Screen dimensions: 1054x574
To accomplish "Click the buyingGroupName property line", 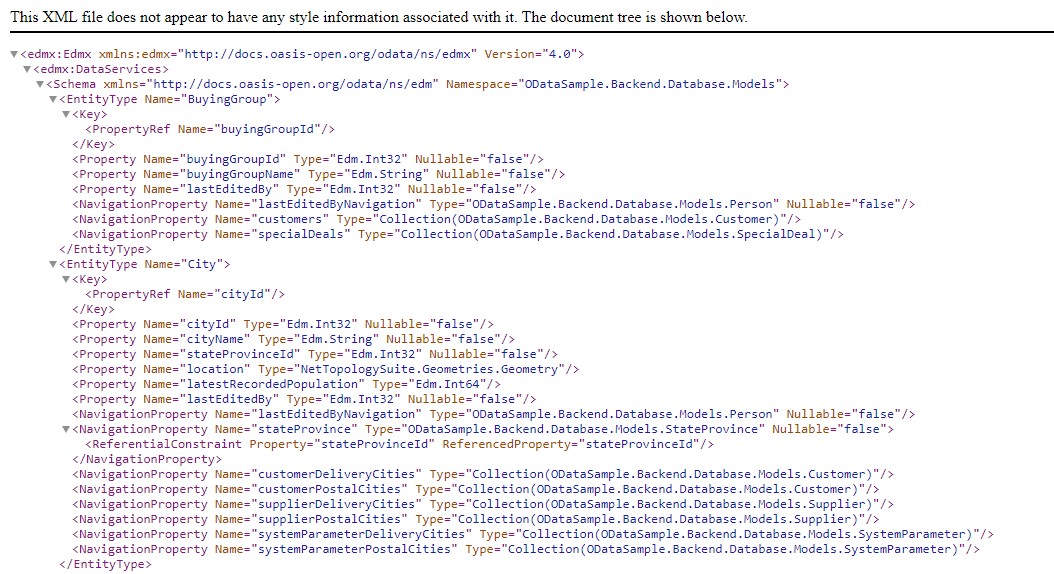I will coord(319,174).
